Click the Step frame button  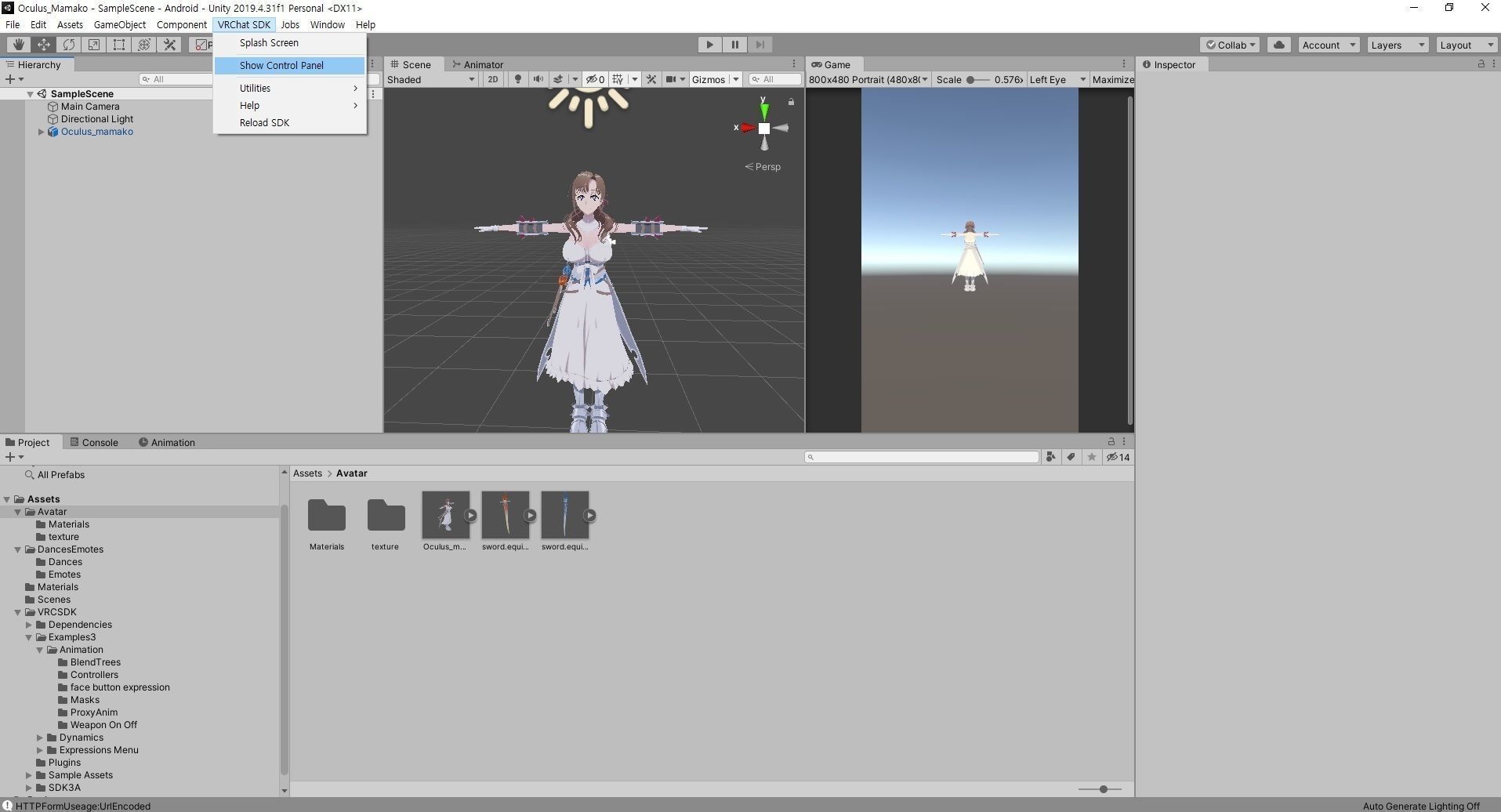(x=760, y=45)
